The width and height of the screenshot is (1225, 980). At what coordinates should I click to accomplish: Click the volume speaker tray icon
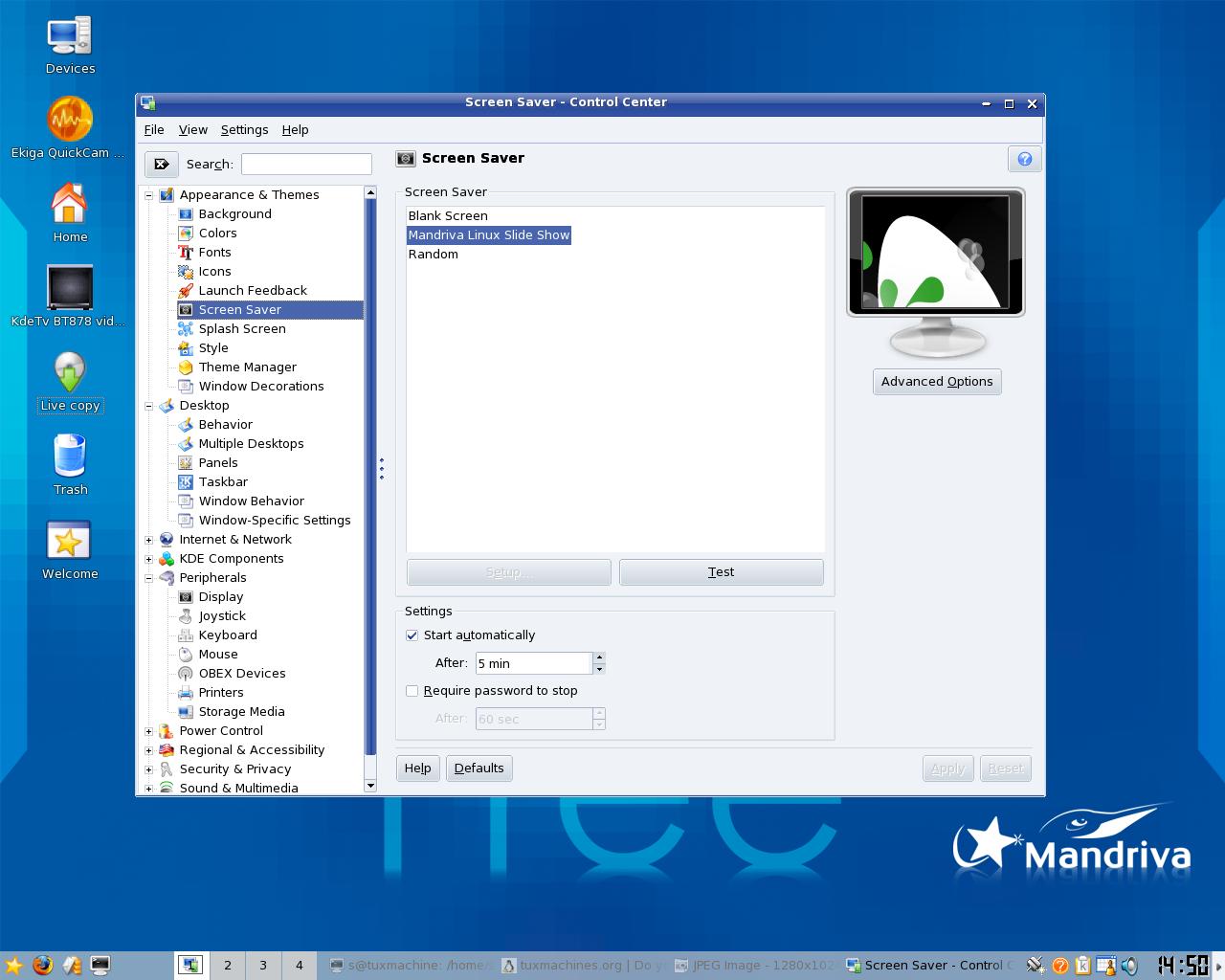(x=1130, y=965)
